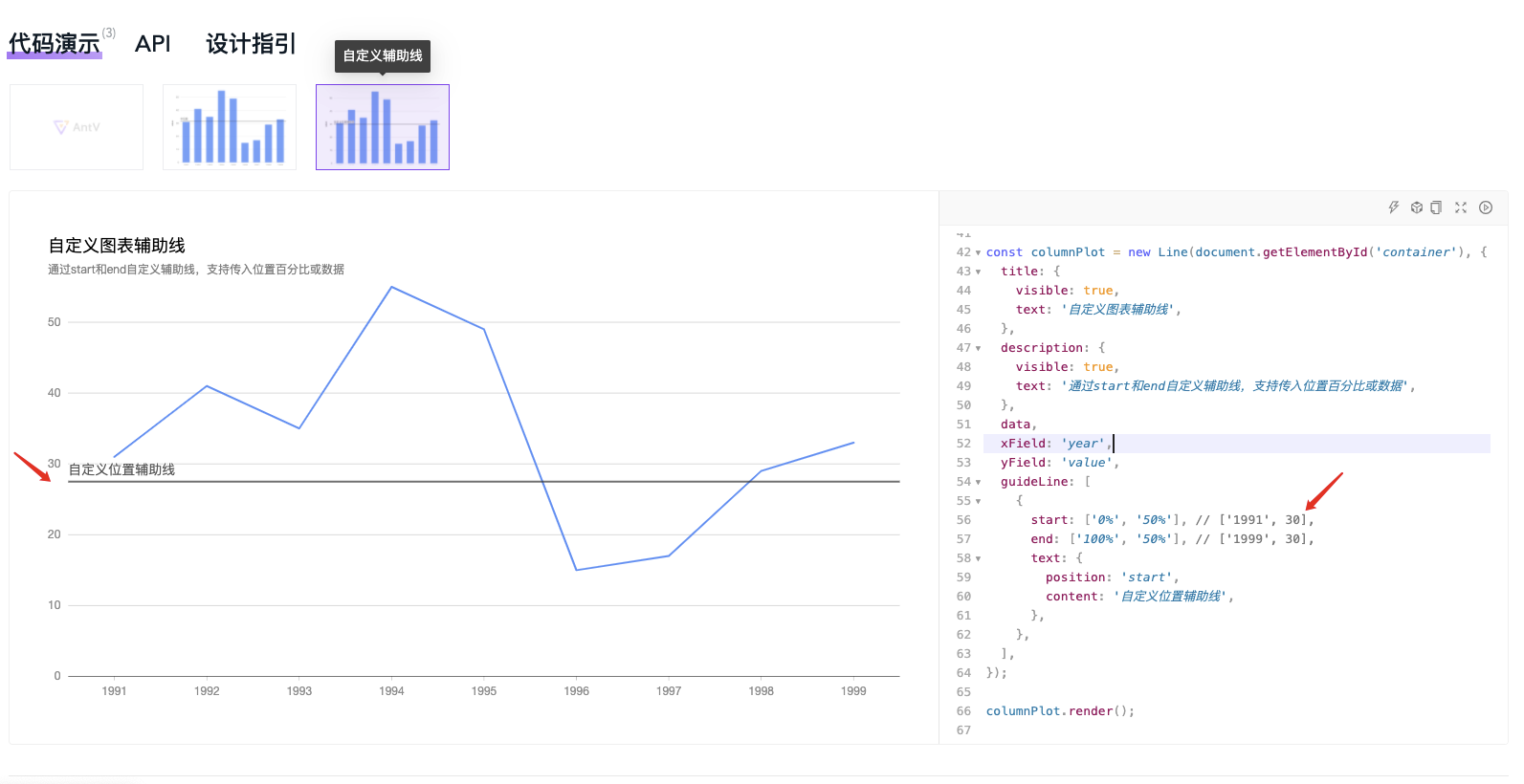The image size is (1524, 784).
Task: Click the content: '自定义位置辅助线' code line
Action: pos(1139,597)
